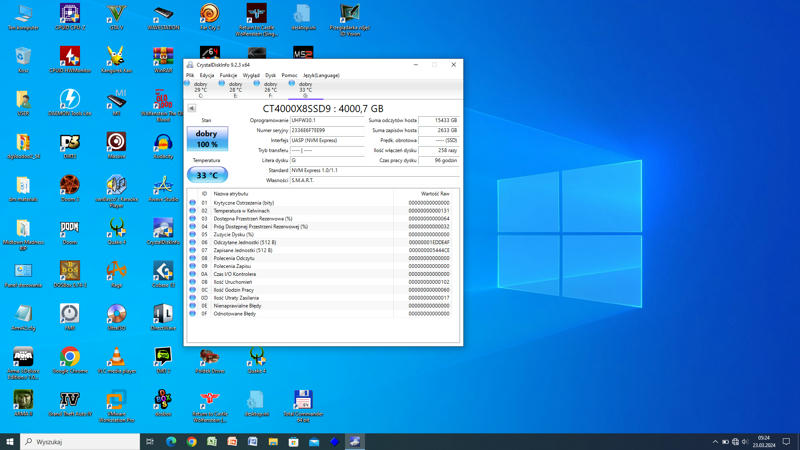This screenshot has height=450, width=800.
Task: Open the Arma desktop shortcut
Action: [23, 363]
